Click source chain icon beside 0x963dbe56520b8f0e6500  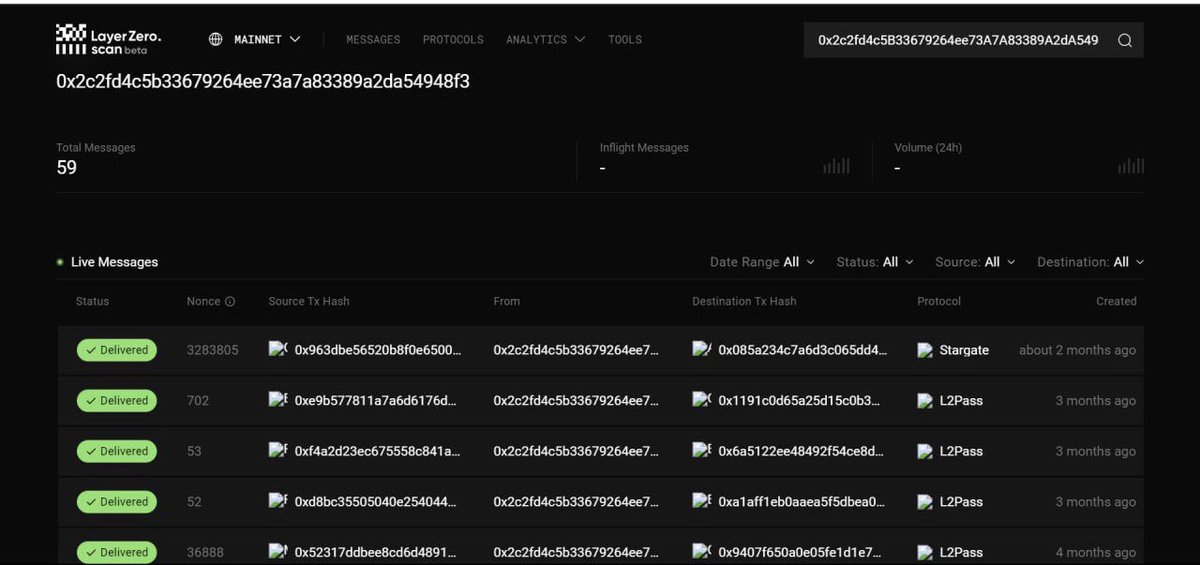(278, 349)
